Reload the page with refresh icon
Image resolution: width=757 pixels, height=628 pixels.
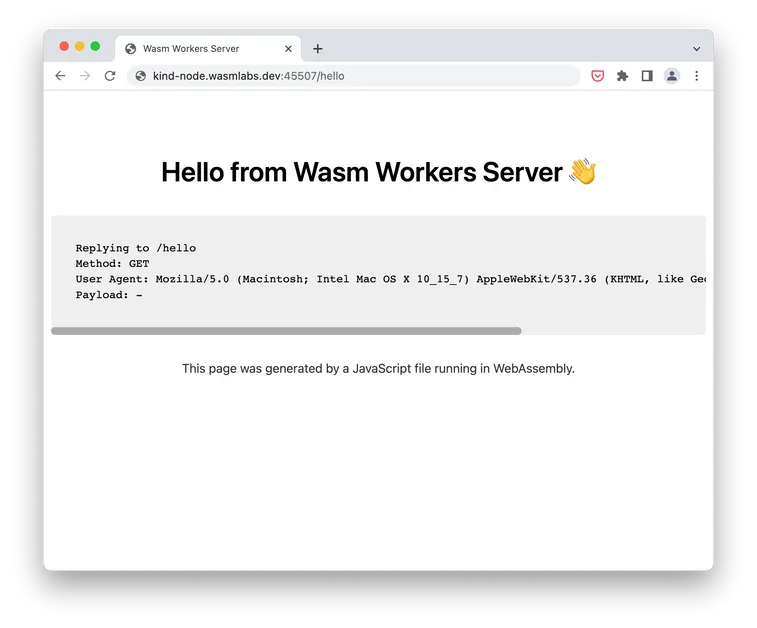coord(110,76)
